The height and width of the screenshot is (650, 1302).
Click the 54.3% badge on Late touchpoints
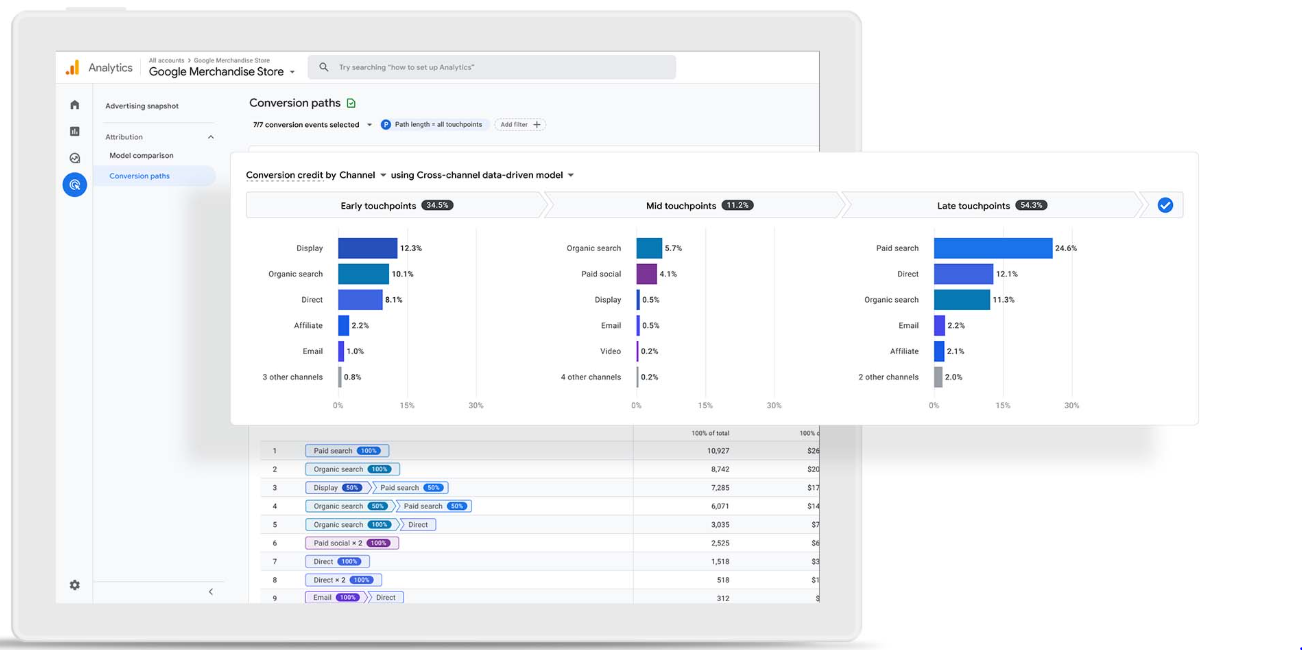(x=1031, y=205)
